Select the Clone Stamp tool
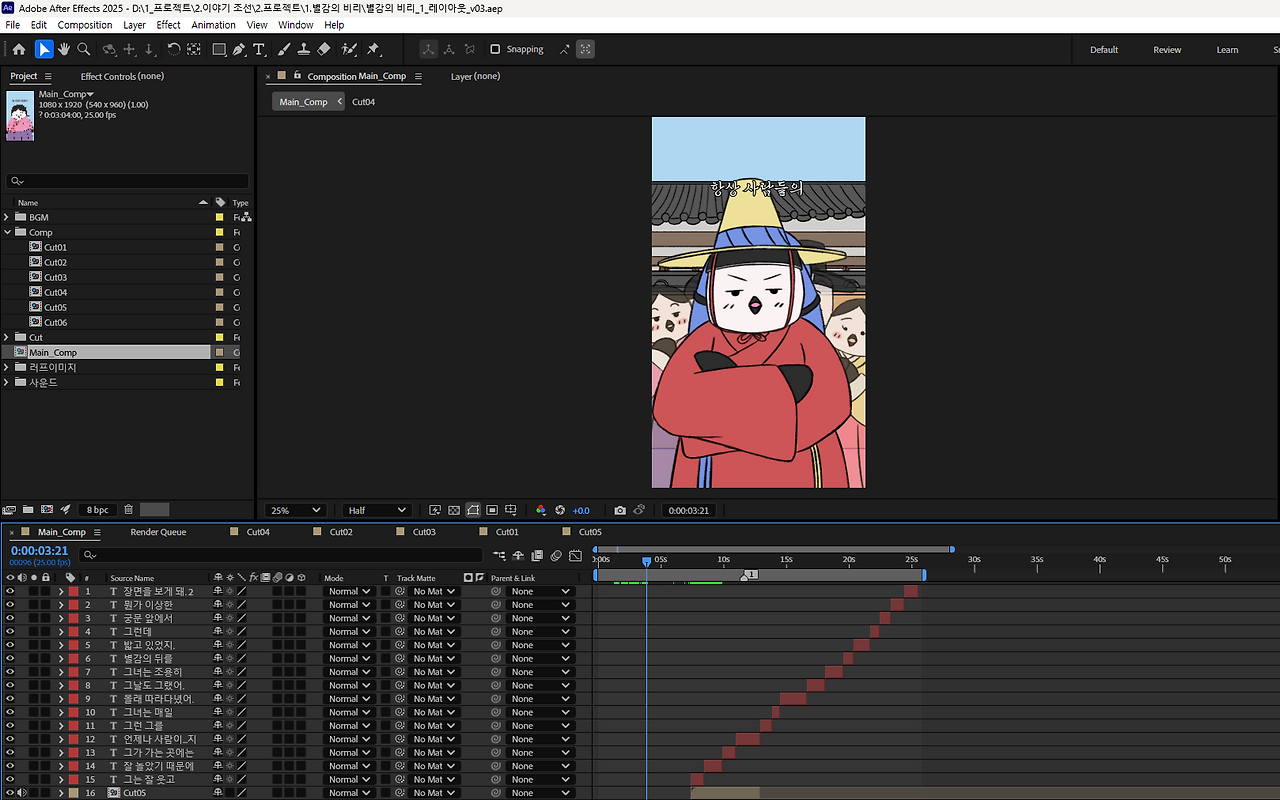The width and height of the screenshot is (1280, 800). tap(303, 49)
